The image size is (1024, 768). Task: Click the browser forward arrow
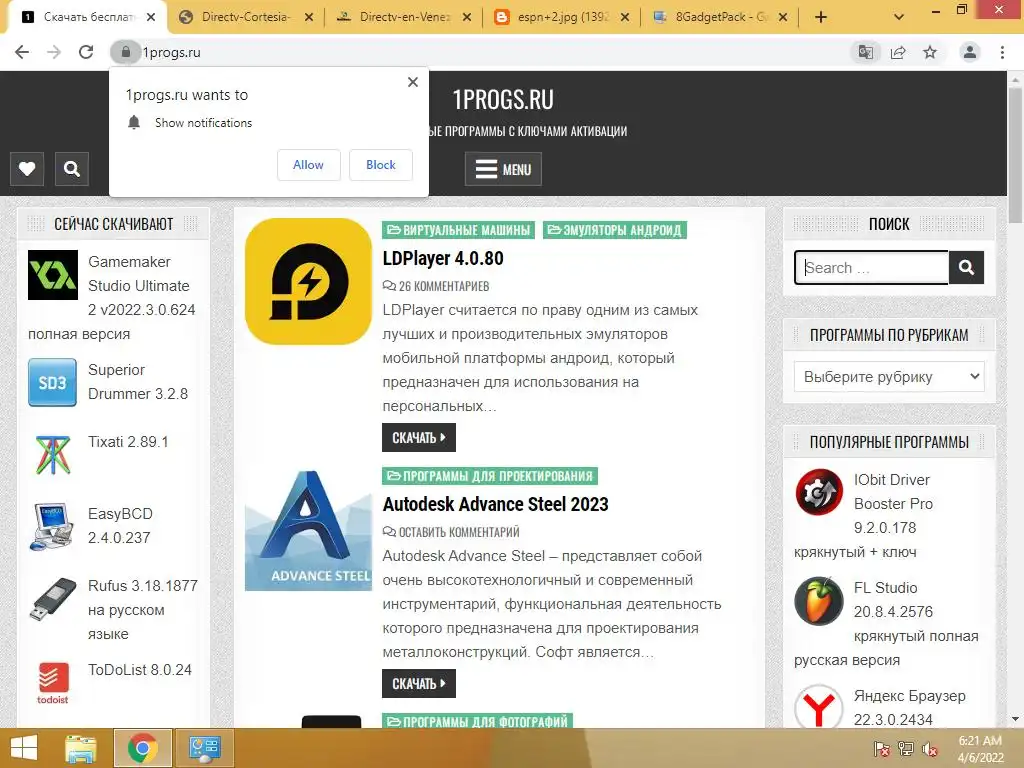pyautogui.click(x=54, y=52)
